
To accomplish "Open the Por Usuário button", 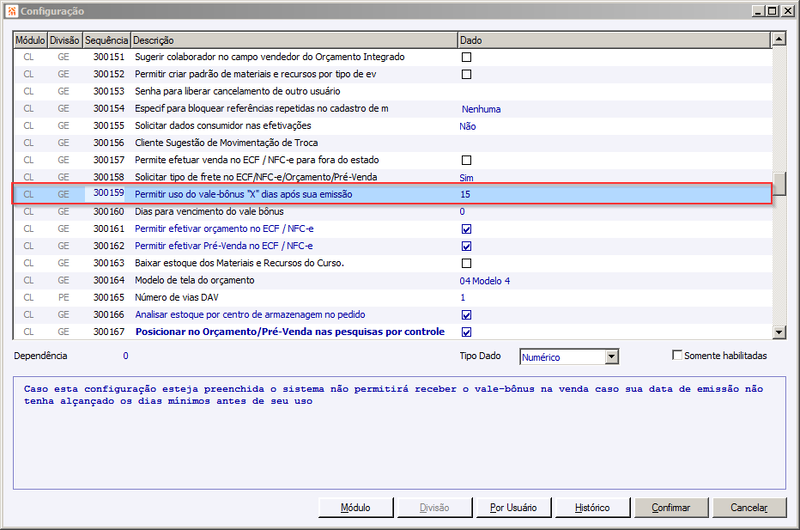I will pyautogui.click(x=513, y=508).
